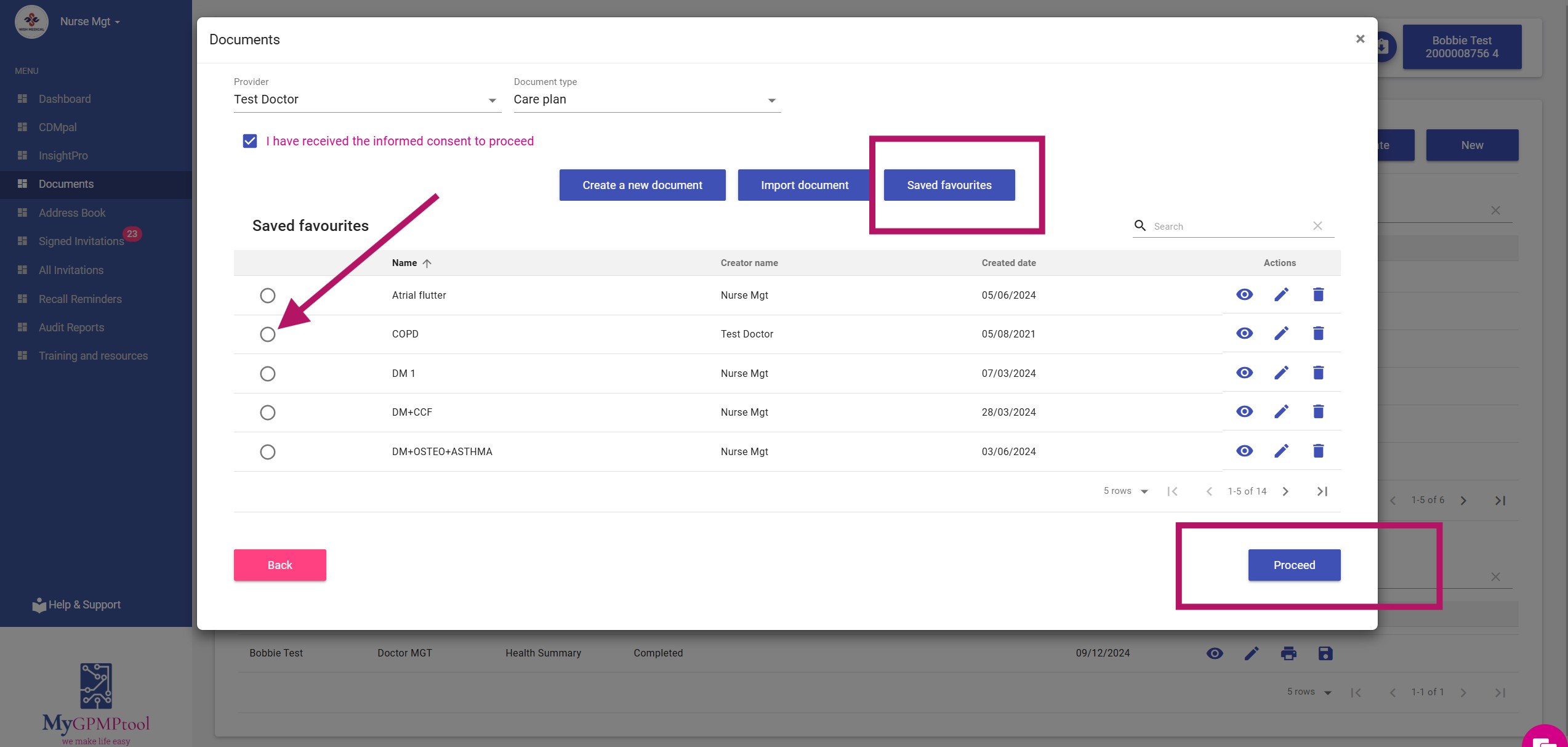View the DM+OSTEO+ASTHMA favourite
The width and height of the screenshot is (1568, 747).
[1244, 451]
